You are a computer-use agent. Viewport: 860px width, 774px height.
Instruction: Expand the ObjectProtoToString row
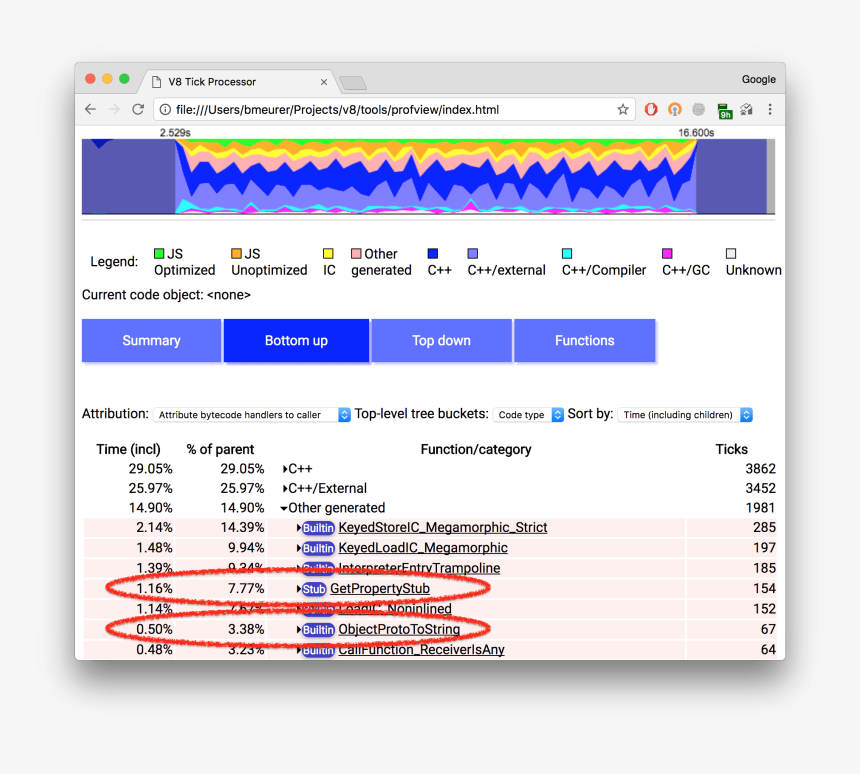pyautogui.click(x=299, y=629)
